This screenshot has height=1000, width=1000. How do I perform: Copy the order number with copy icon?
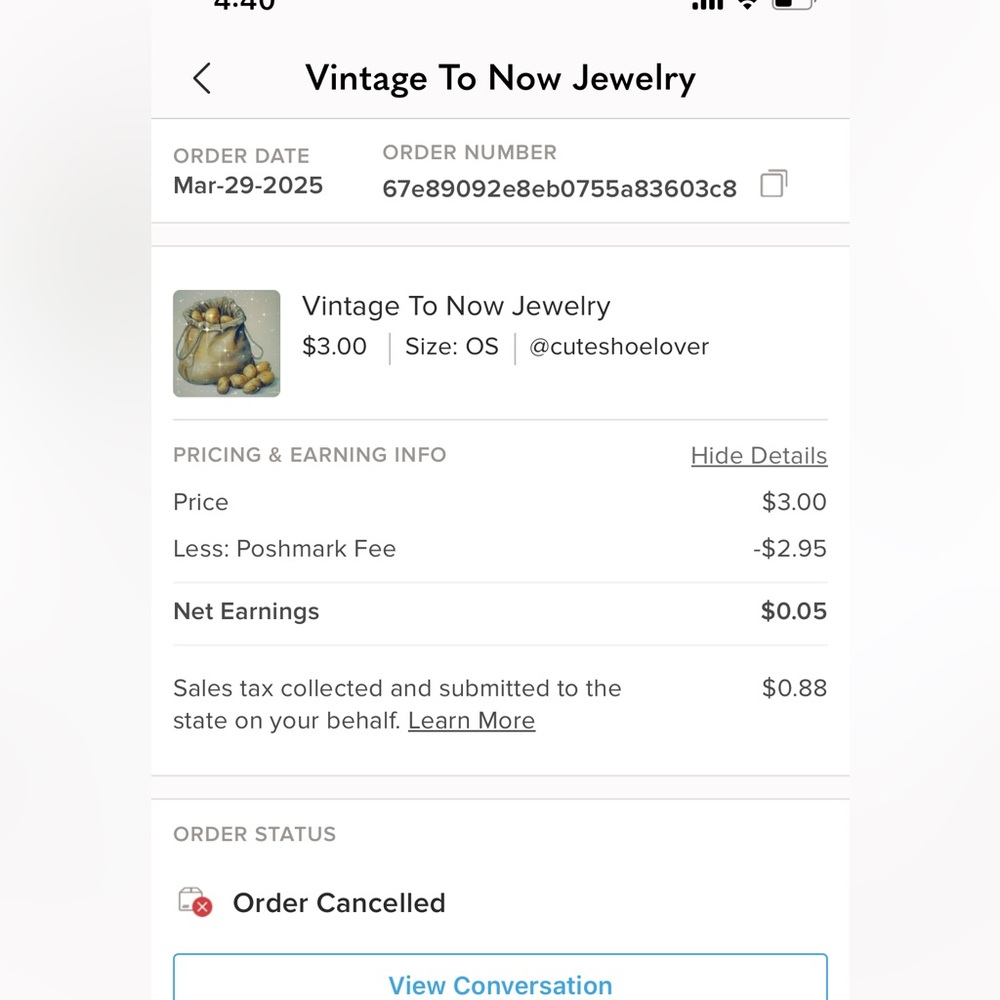coord(773,185)
